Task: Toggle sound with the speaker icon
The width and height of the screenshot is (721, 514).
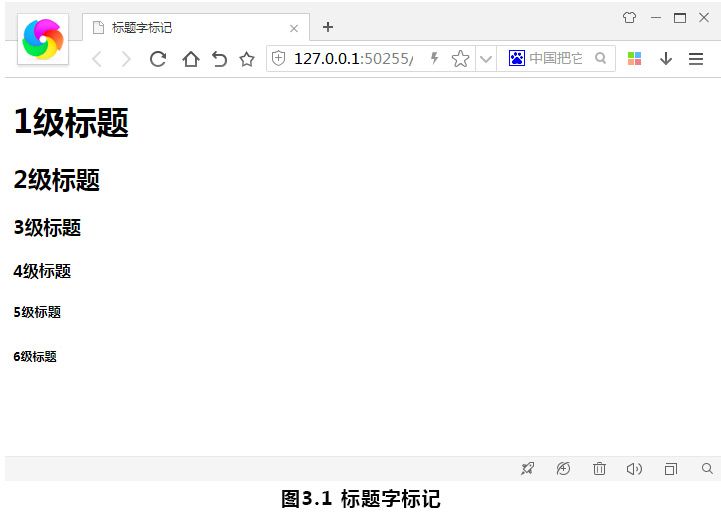Action: coord(635,468)
